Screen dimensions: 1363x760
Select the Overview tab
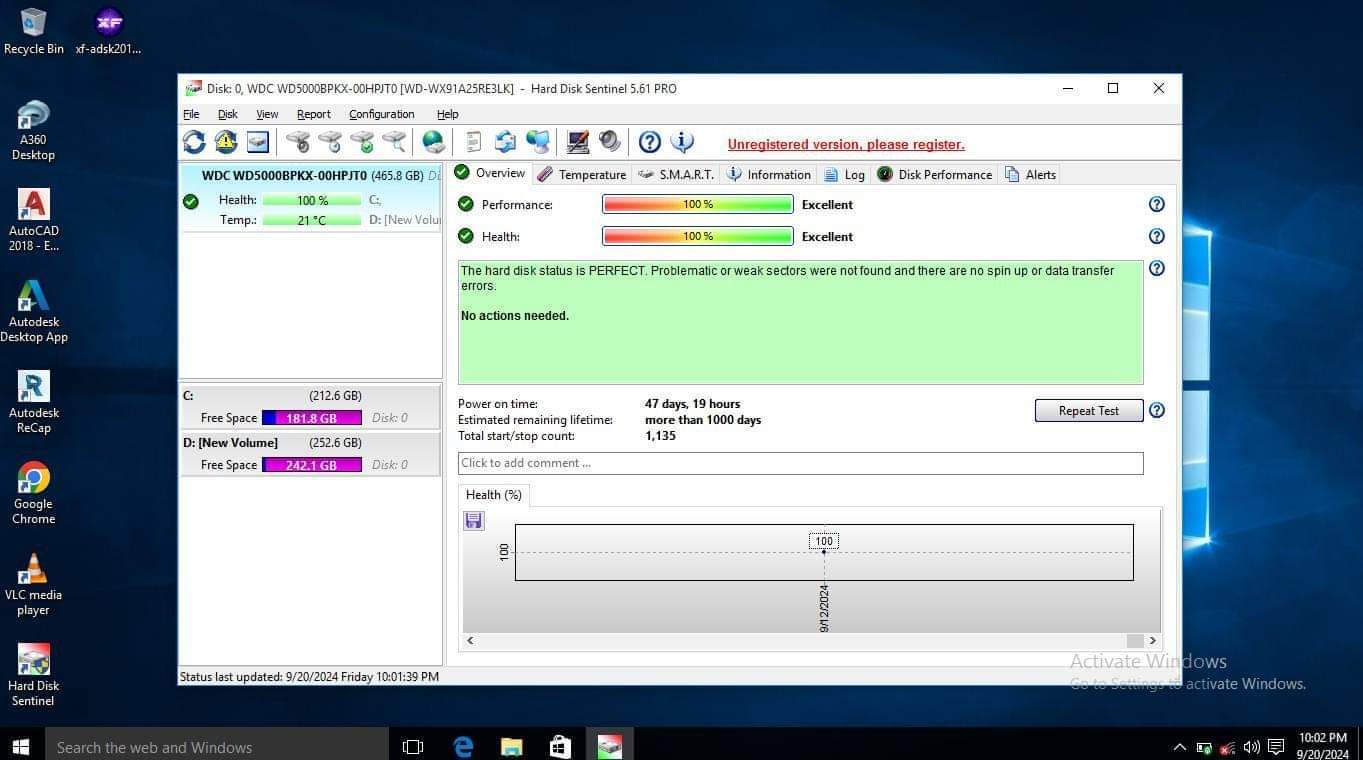coord(490,173)
